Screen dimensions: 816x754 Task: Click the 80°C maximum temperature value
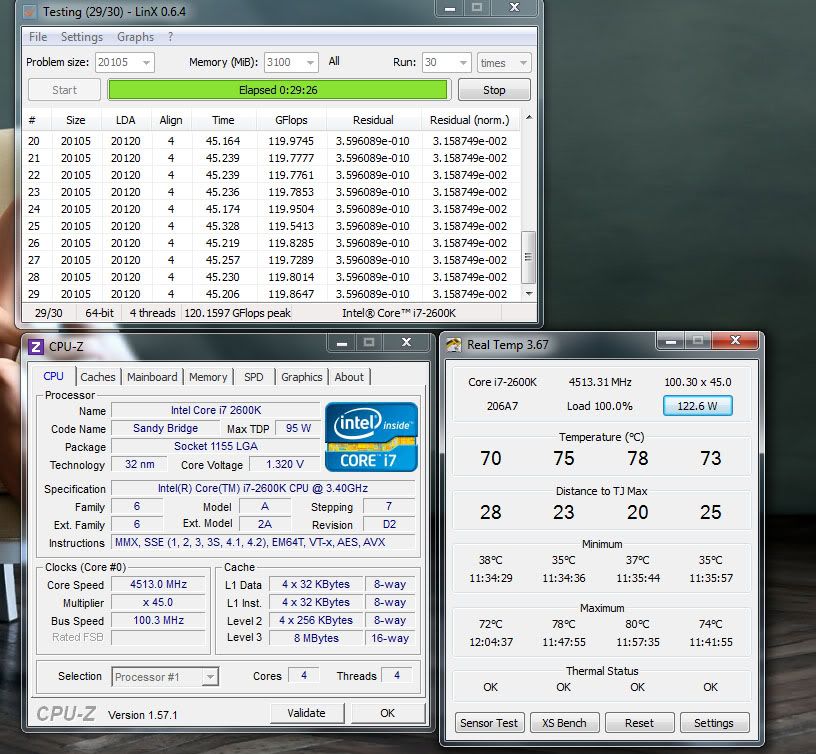(638, 624)
